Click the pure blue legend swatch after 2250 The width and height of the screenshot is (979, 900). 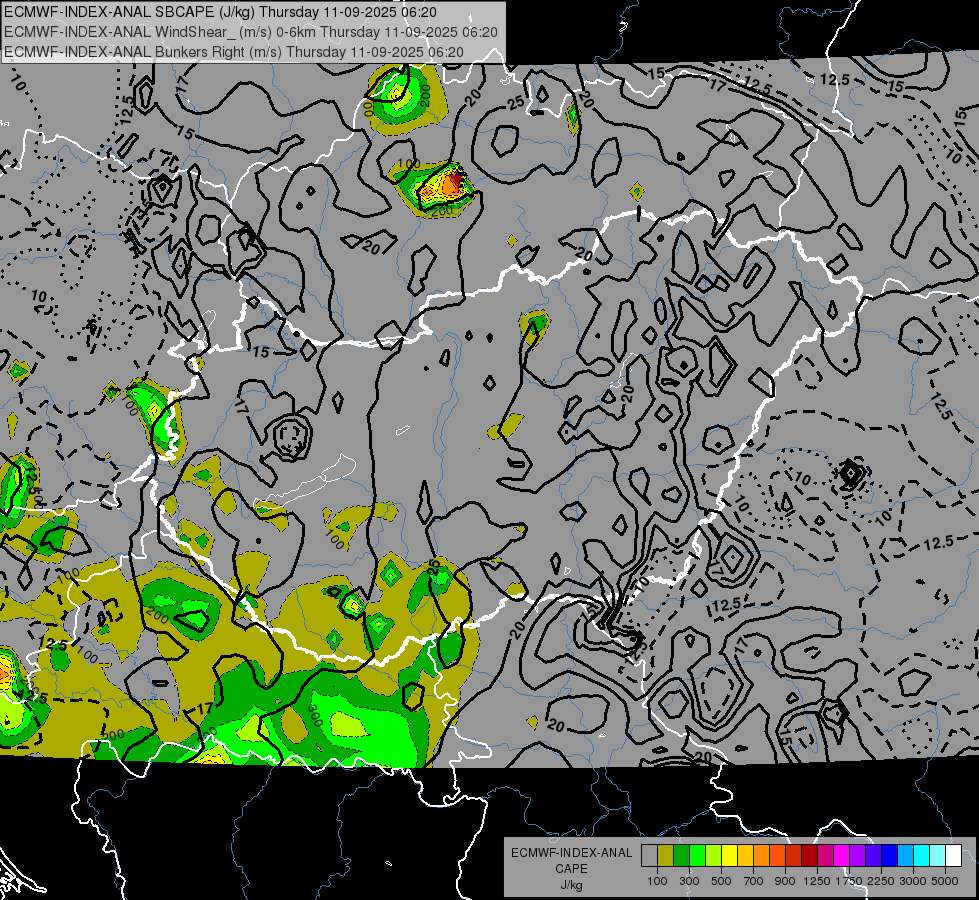click(889, 856)
